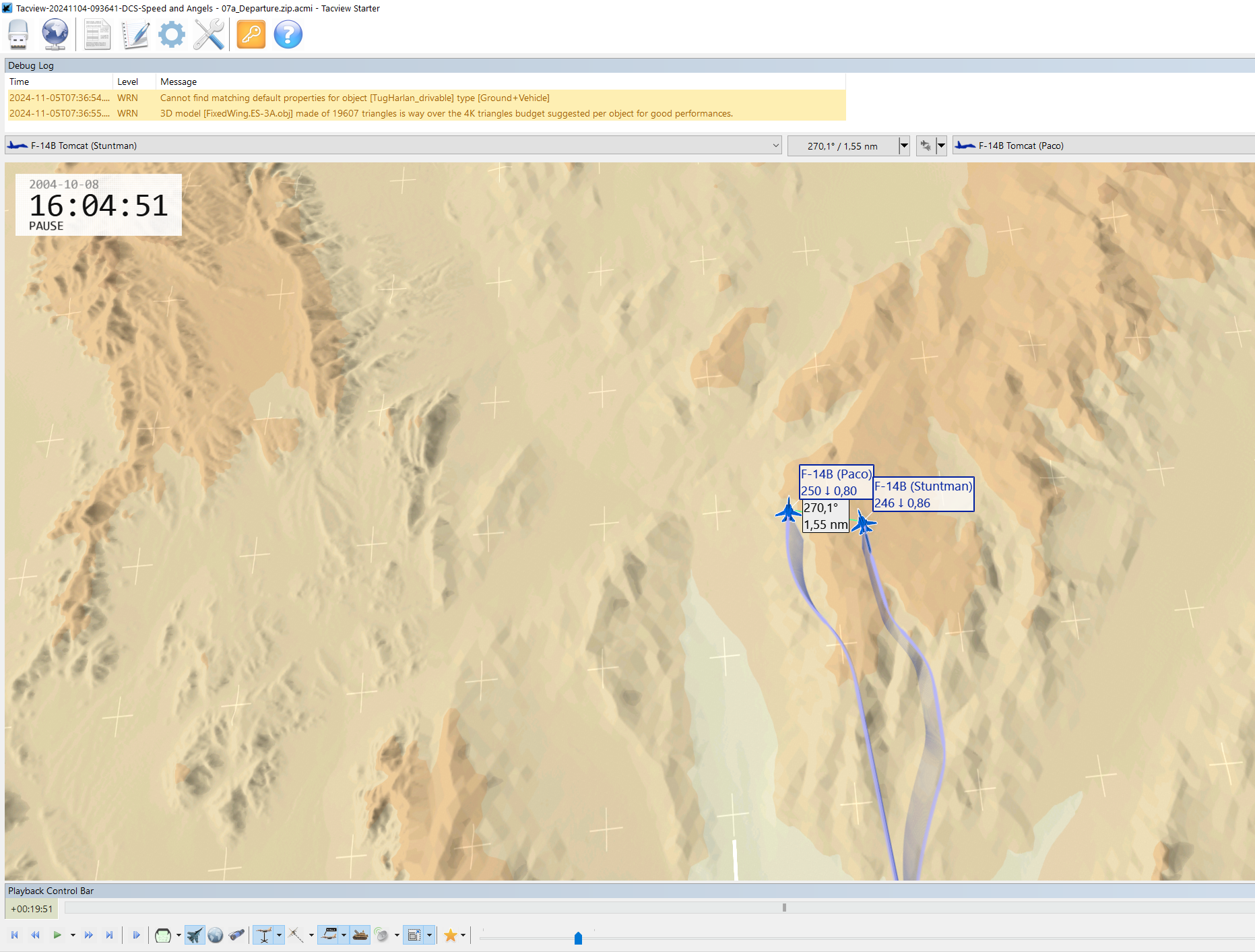Screen dimensions: 1255x952
Task: Click the step forward frame button
Action: [x=136, y=935]
